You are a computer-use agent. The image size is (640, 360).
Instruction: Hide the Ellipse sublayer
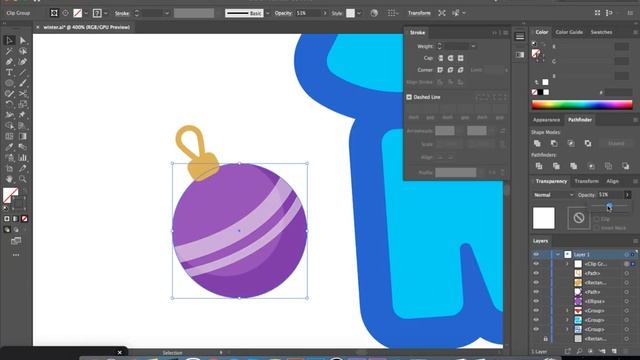pos(536,301)
